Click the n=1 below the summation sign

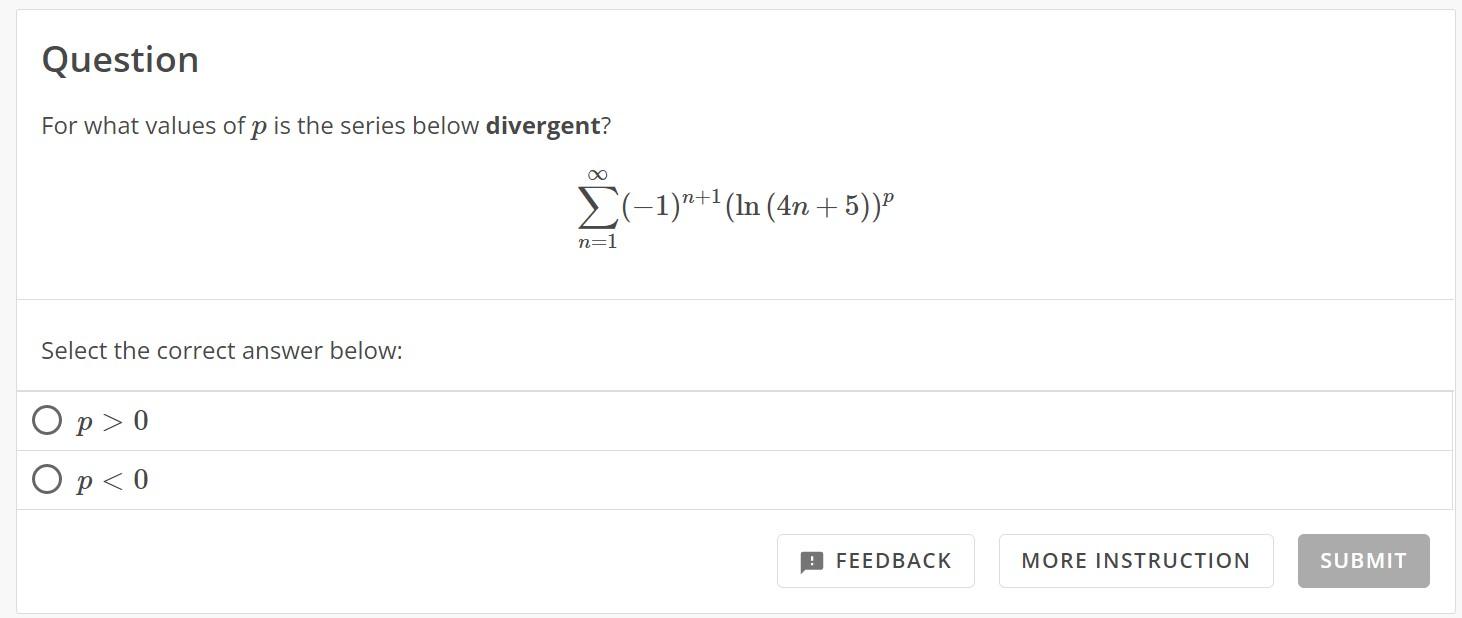pos(598,240)
